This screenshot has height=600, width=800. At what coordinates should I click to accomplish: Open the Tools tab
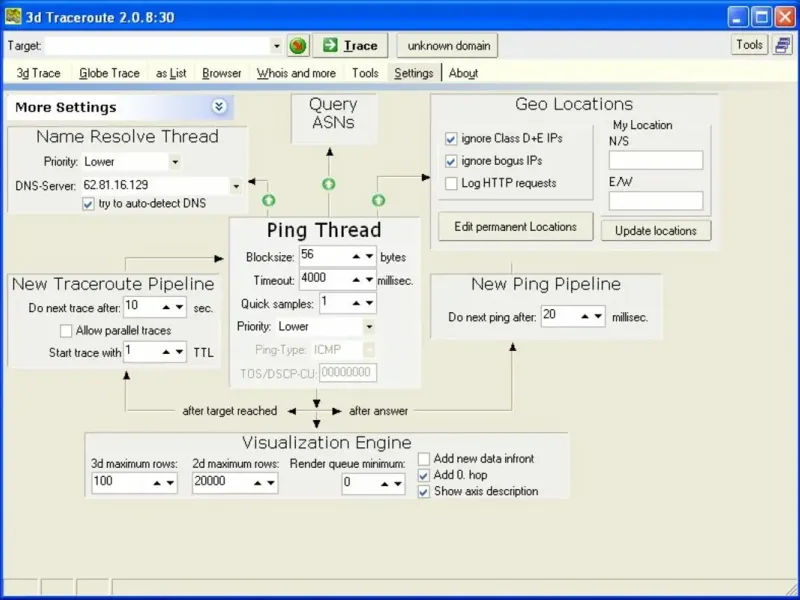pos(365,73)
